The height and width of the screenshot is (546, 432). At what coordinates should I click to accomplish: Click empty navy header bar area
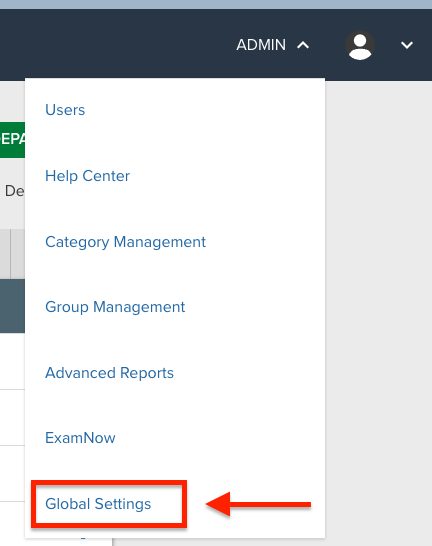115,45
